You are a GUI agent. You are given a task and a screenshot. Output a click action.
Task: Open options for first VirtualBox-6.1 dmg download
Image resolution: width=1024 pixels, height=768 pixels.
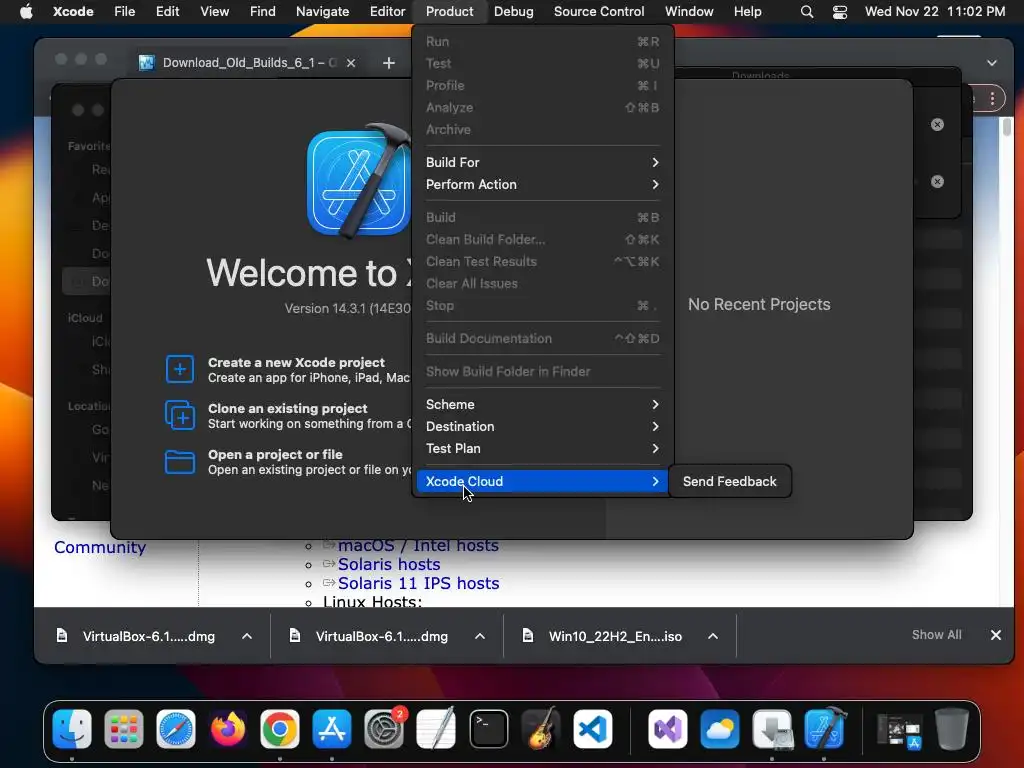pyautogui.click(x=247, y=636)
